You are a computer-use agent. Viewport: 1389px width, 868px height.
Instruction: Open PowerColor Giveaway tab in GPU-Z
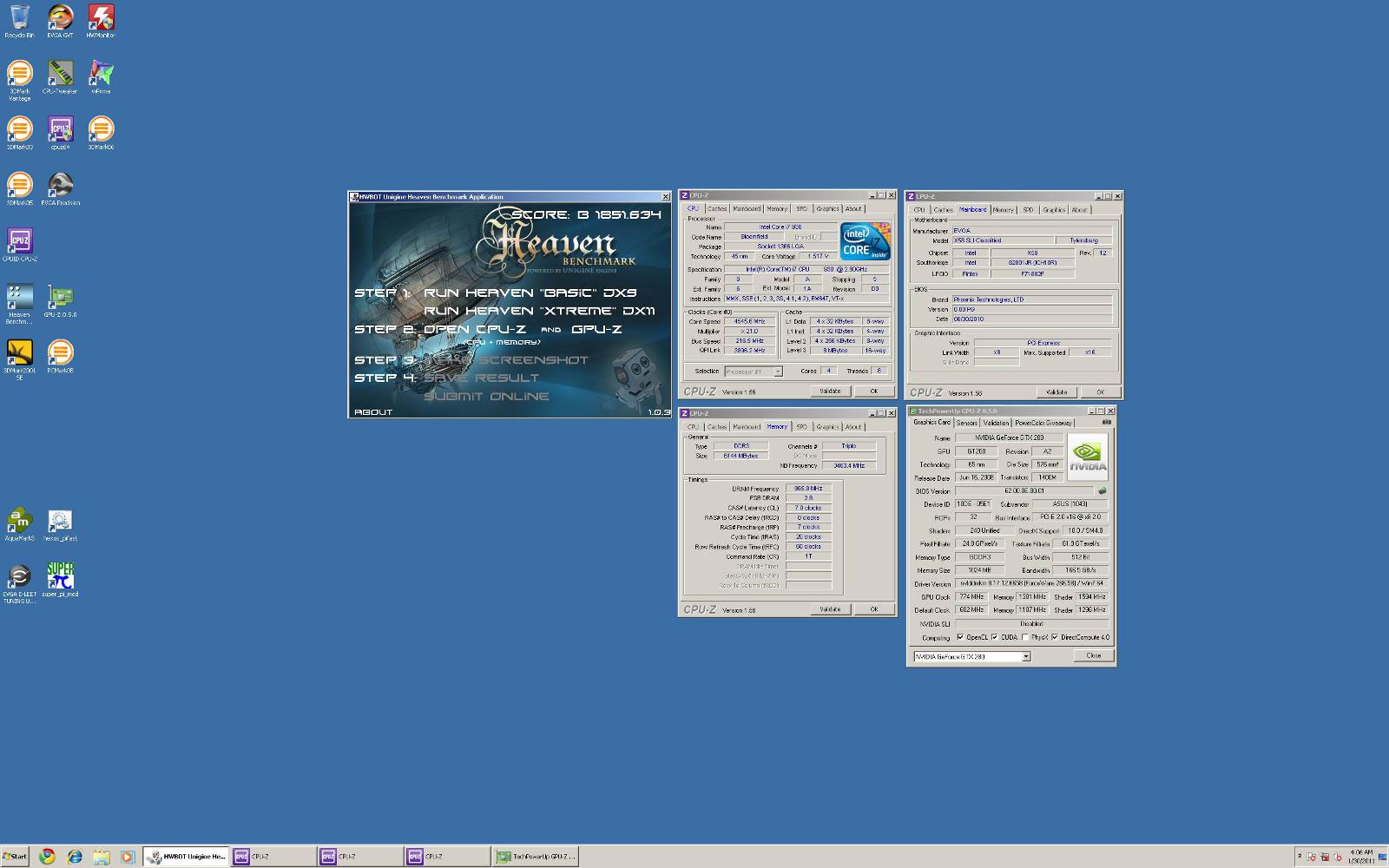click(1043, 423)
